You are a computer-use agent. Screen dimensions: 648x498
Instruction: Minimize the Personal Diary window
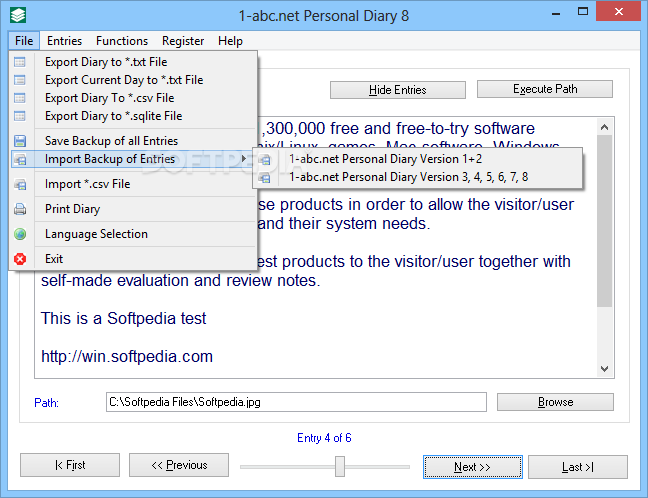point(556,14)
